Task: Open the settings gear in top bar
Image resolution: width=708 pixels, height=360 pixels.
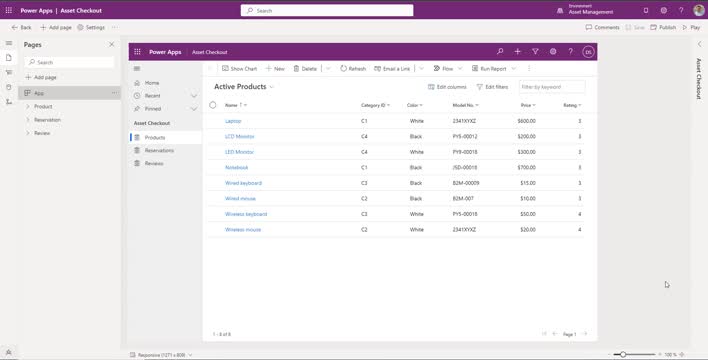Action: pyautogui.click(x=663, y=10)
